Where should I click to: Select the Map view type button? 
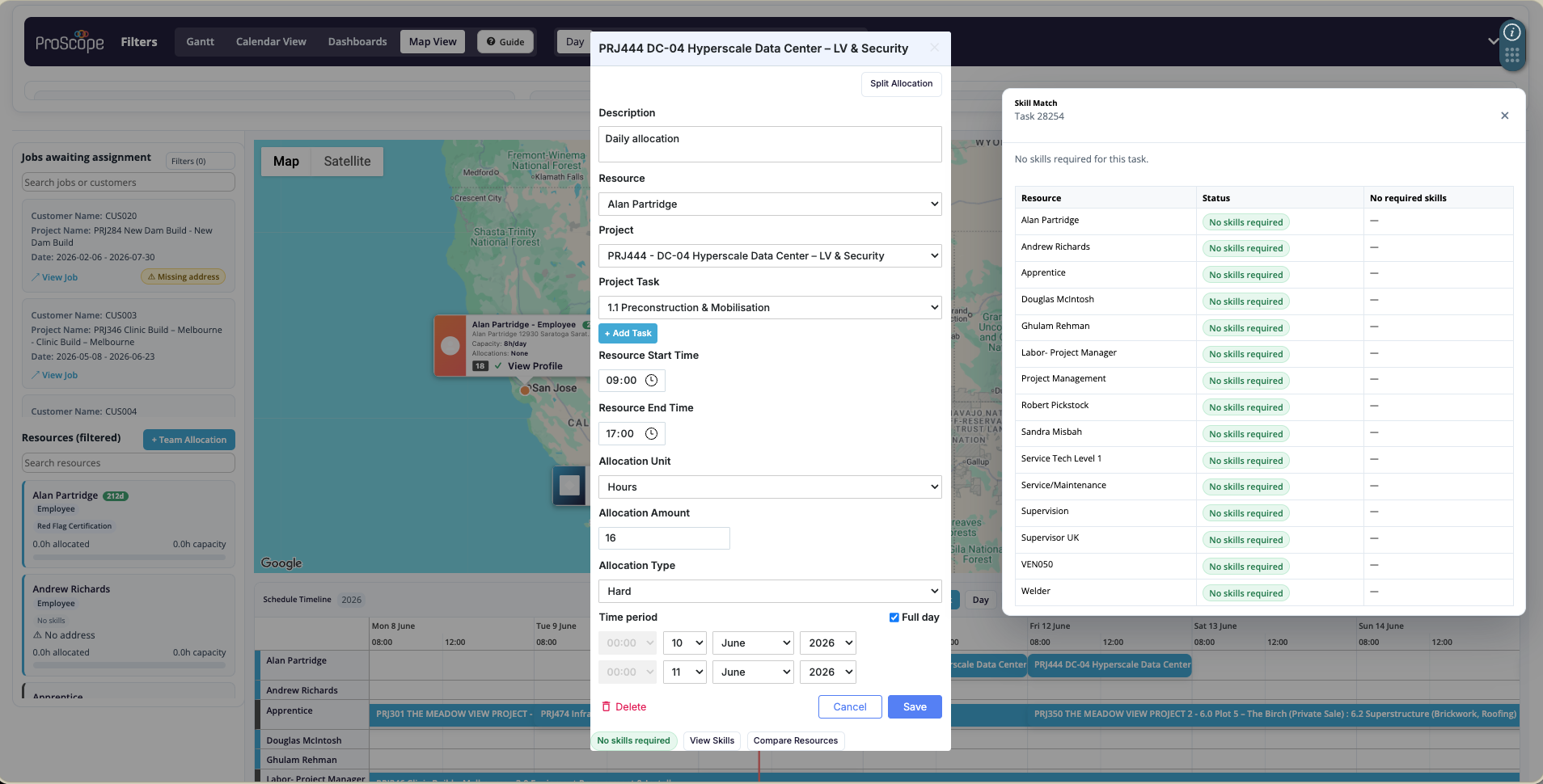[x=286, y=162]
